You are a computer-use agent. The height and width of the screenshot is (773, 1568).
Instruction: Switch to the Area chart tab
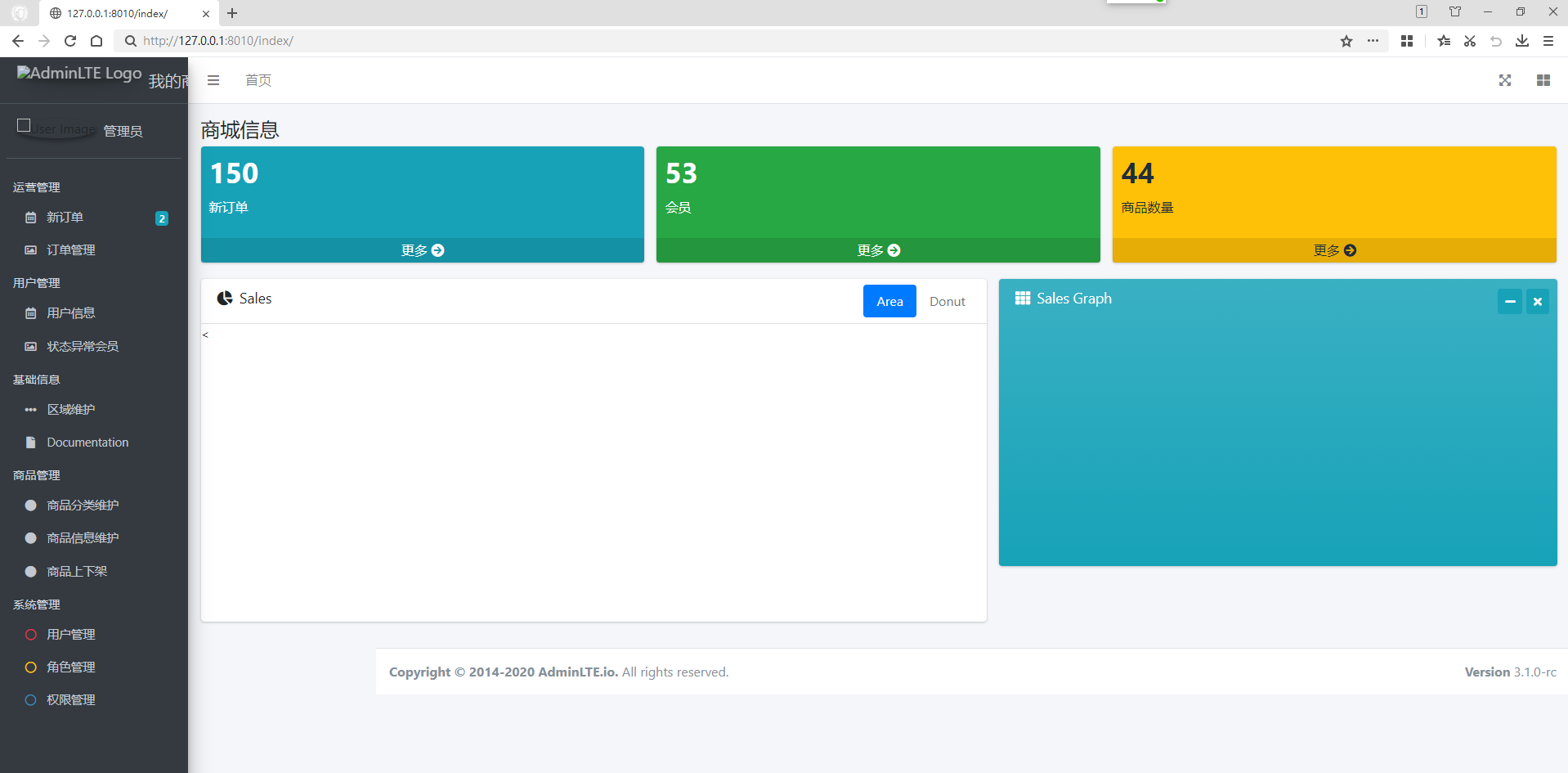889,301
